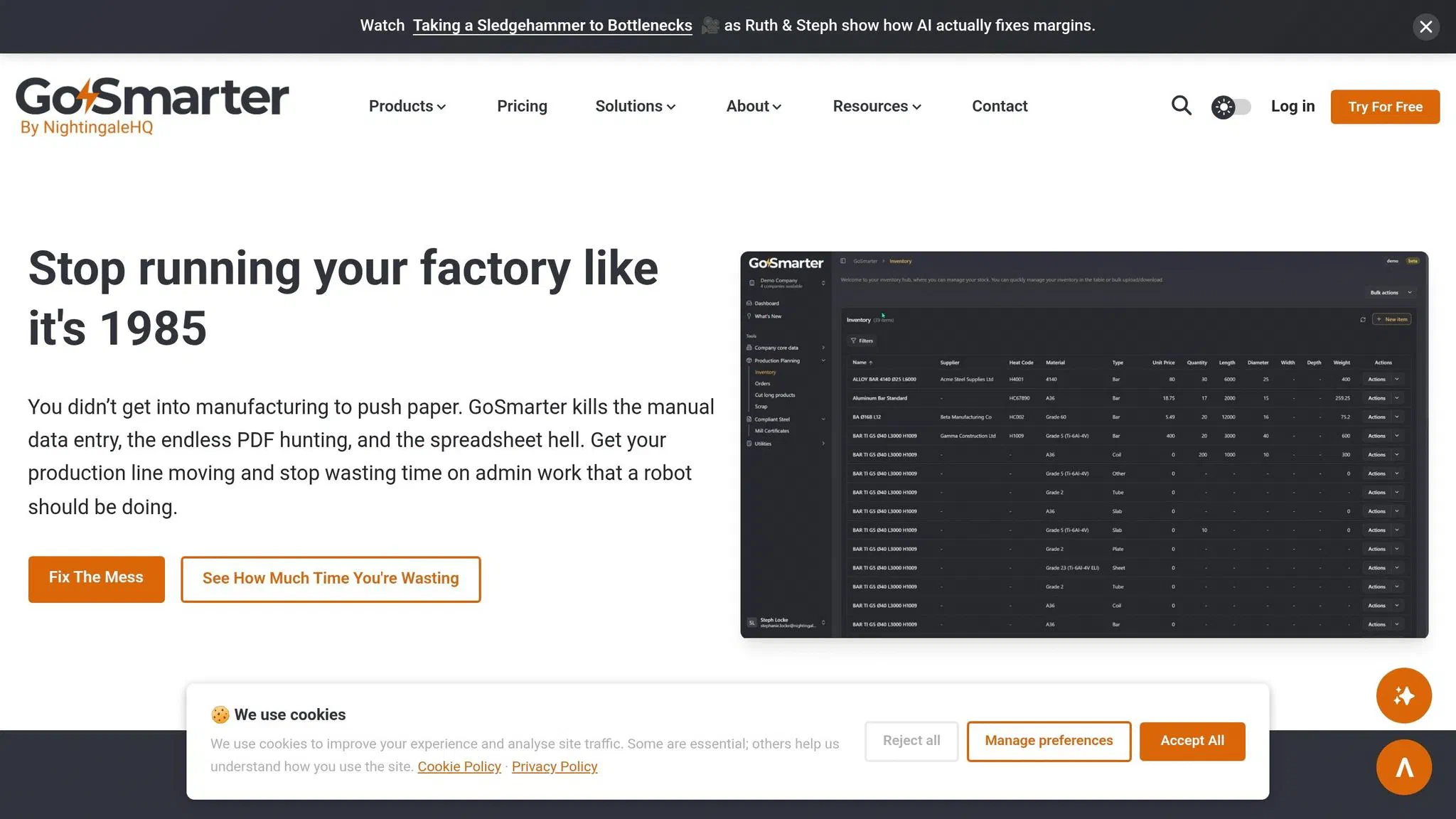Open What's New in the sidebar
Viewport: 1456px width, 819px height.
point(766,316)
